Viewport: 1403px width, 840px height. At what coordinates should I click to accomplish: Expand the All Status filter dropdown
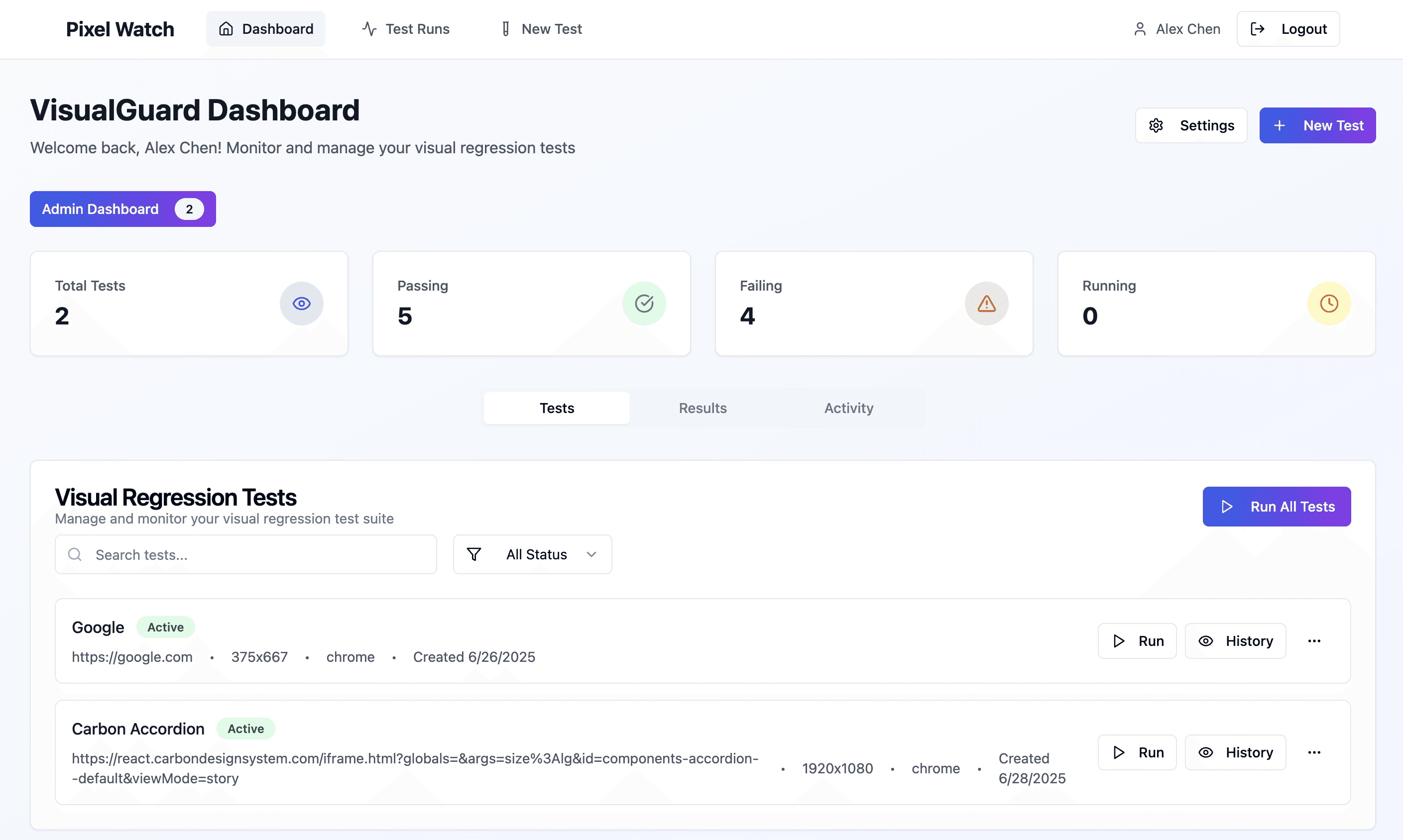pyautogui.click(x=532, y=554)
